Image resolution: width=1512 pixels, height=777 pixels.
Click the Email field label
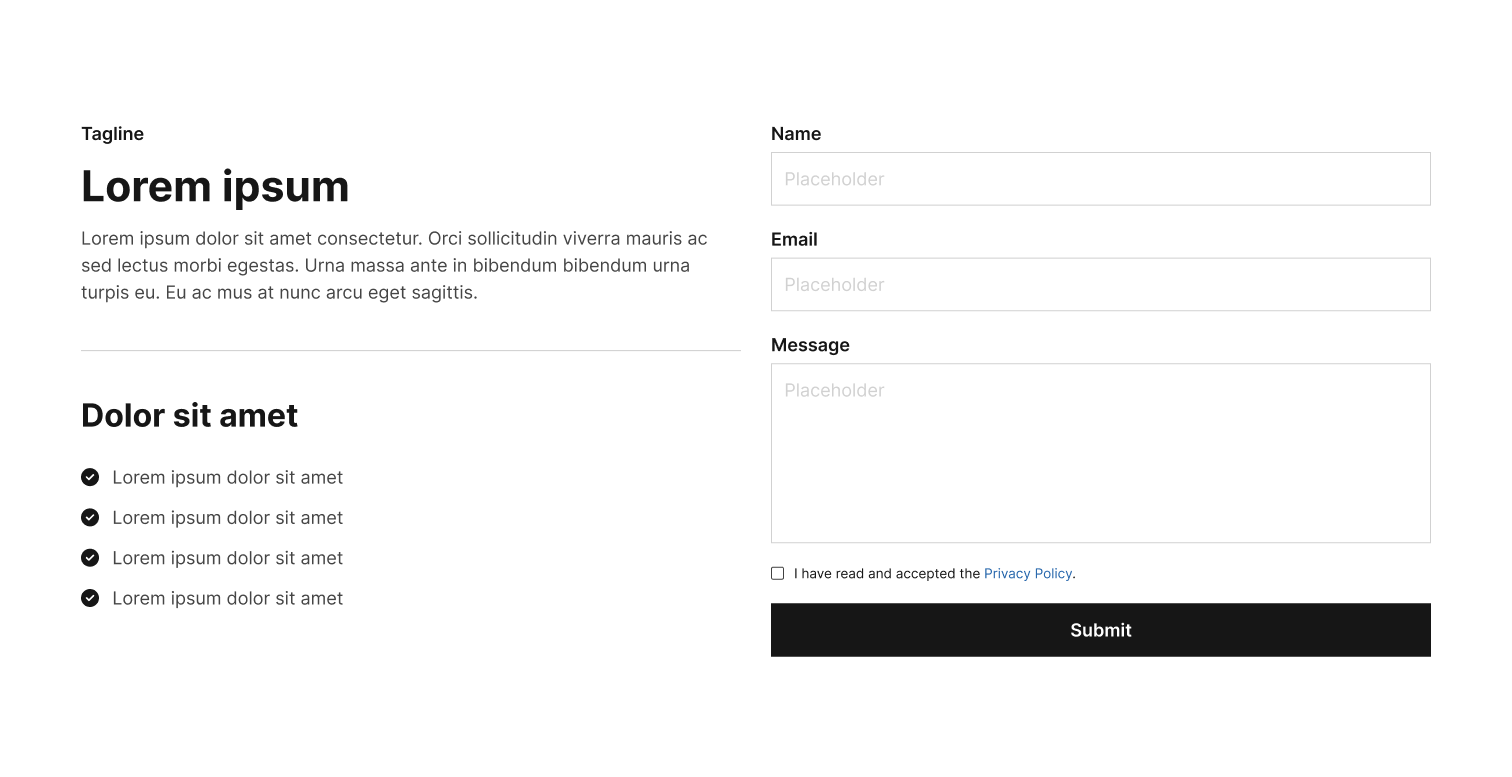click(794, 239)
